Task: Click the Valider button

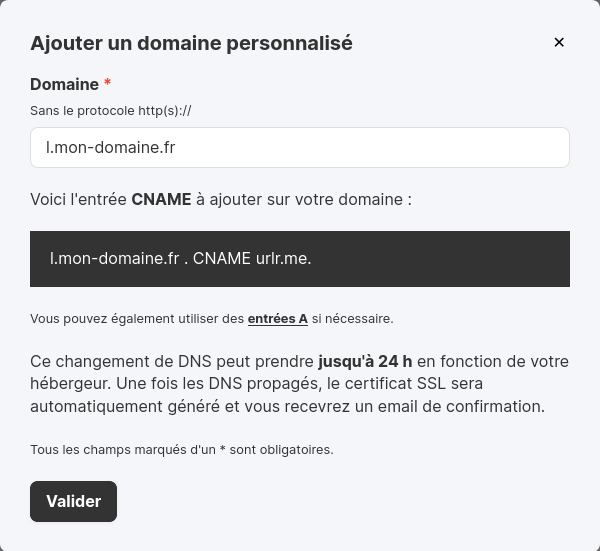Action: click(73, 501)
